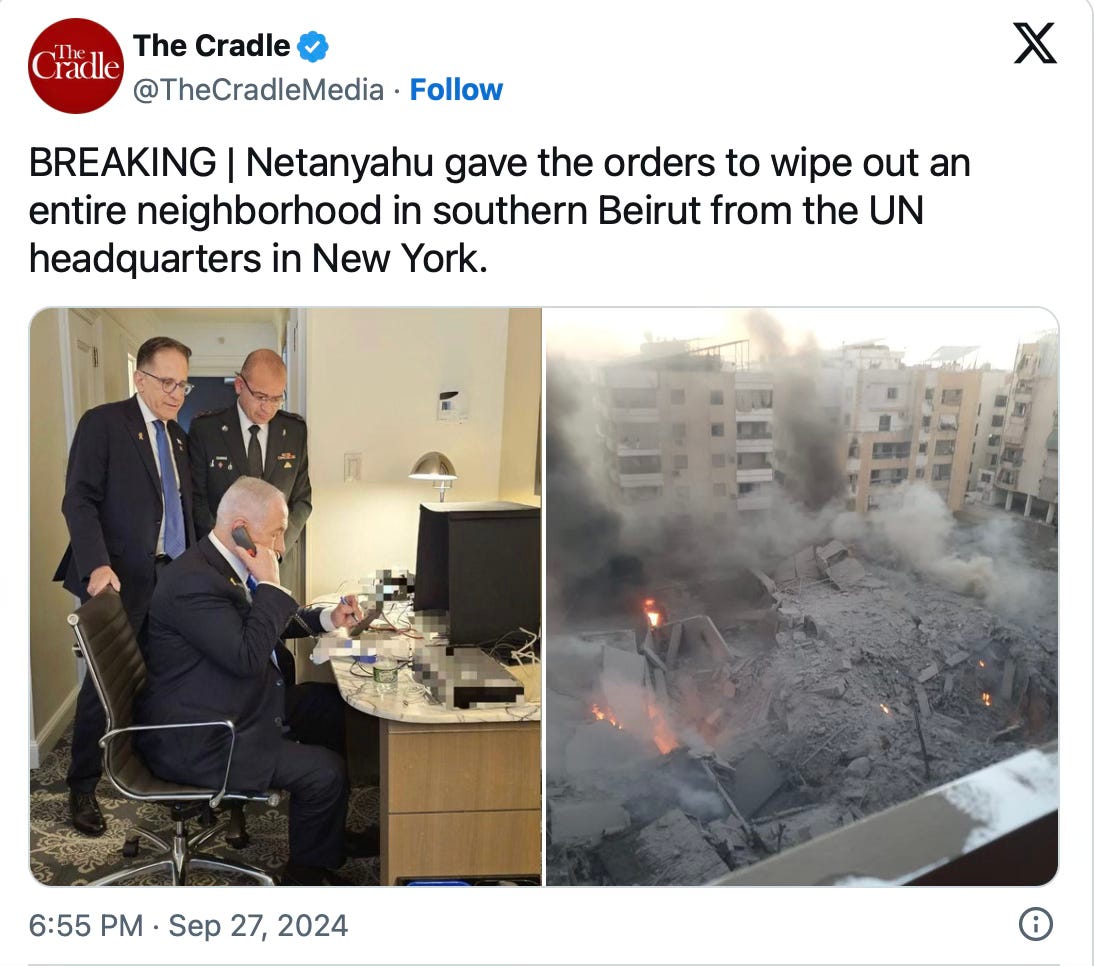Click the BREAKING tweet text
The height and width of the screenshot is (966, 1094).
(500, 210)
